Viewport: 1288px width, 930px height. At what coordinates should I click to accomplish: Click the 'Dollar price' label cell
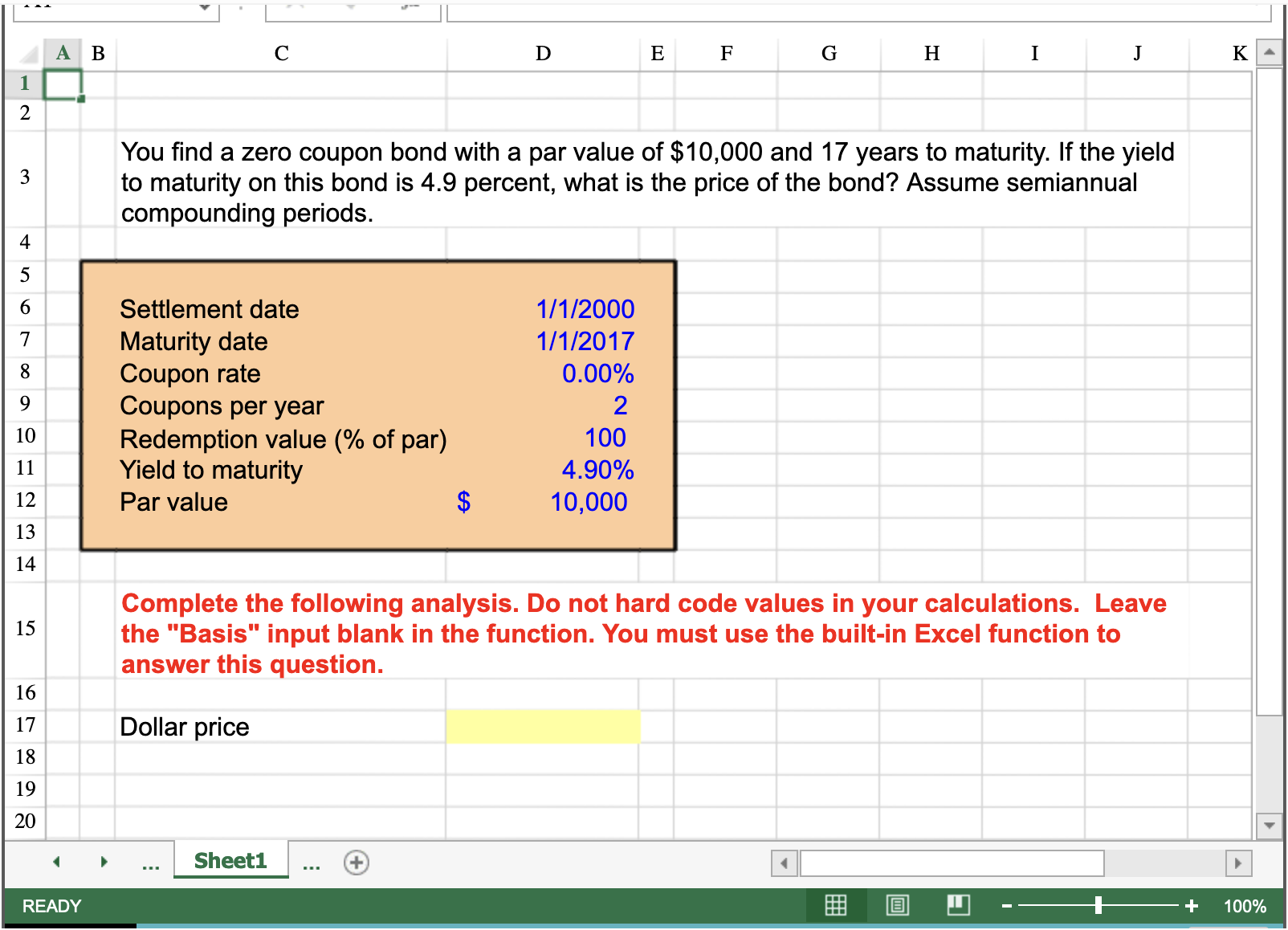185,727
